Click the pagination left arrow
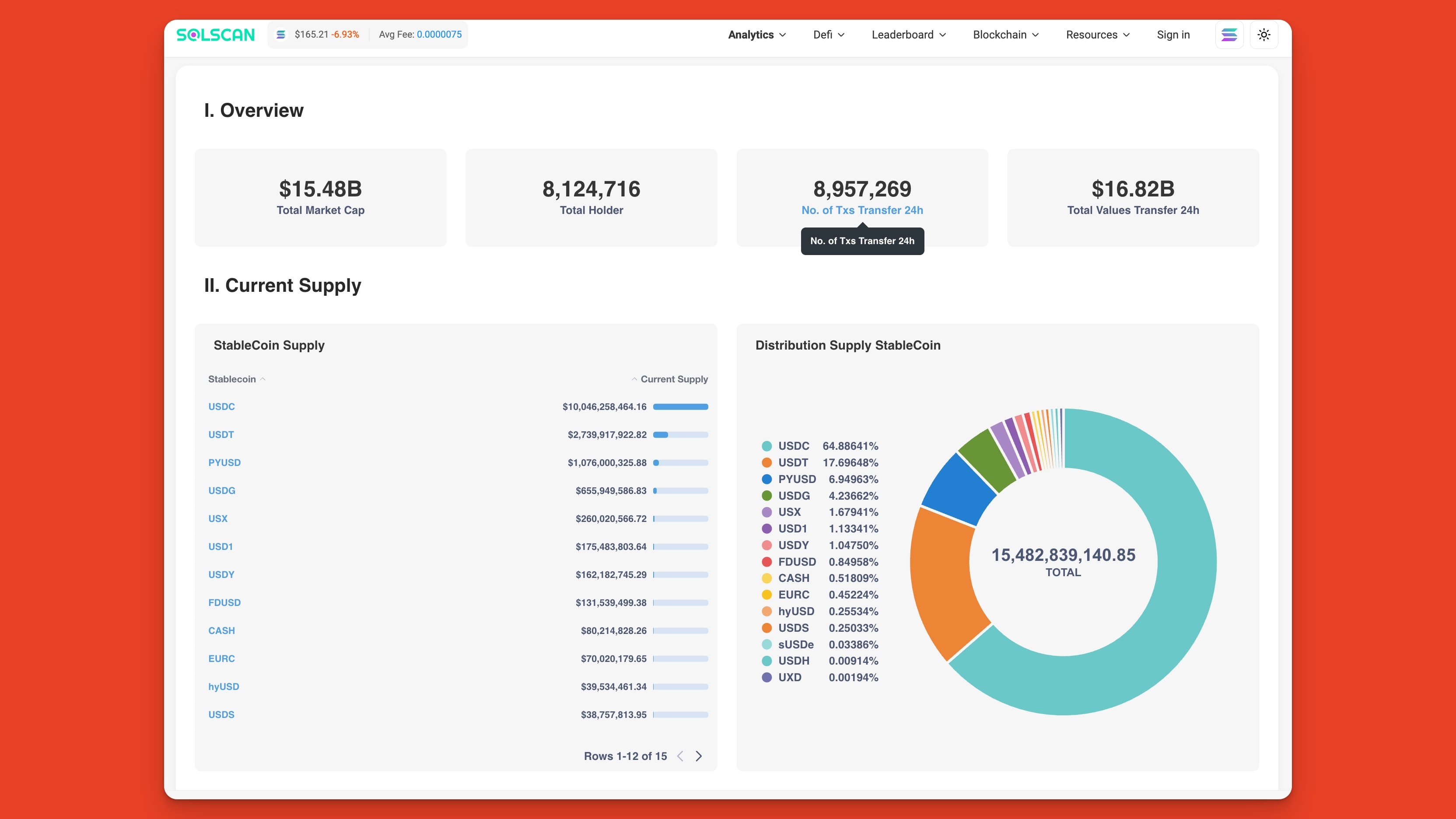 click(x=680, y=756)
